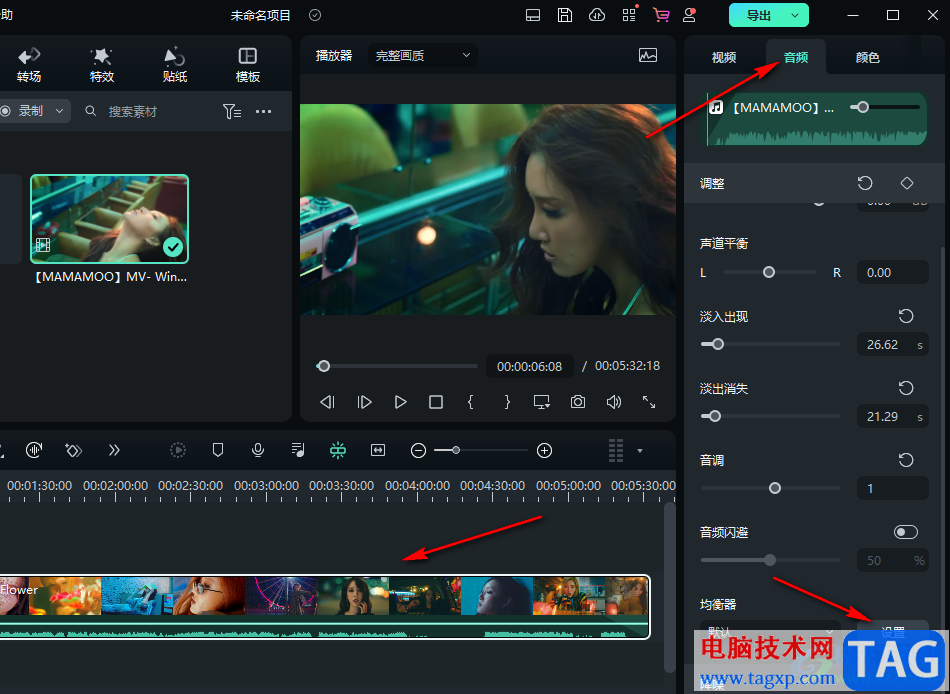The height and width of the screenshot is (694, 950).
Task: Open the Templates (模板) panel
Action: click(x=248, y=65)
